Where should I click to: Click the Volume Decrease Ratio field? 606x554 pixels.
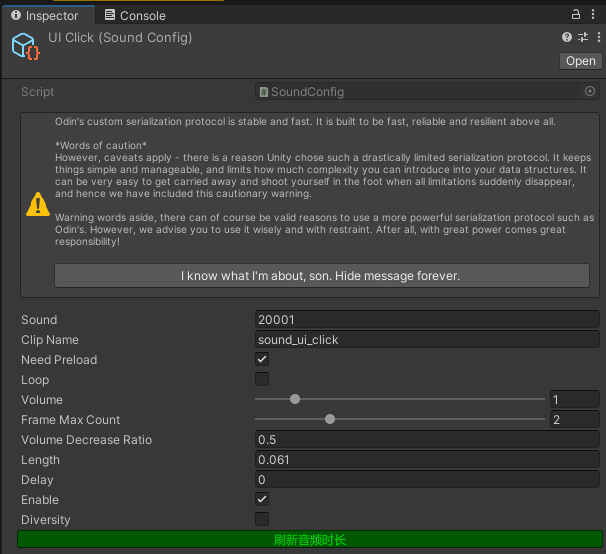(427, 440)
